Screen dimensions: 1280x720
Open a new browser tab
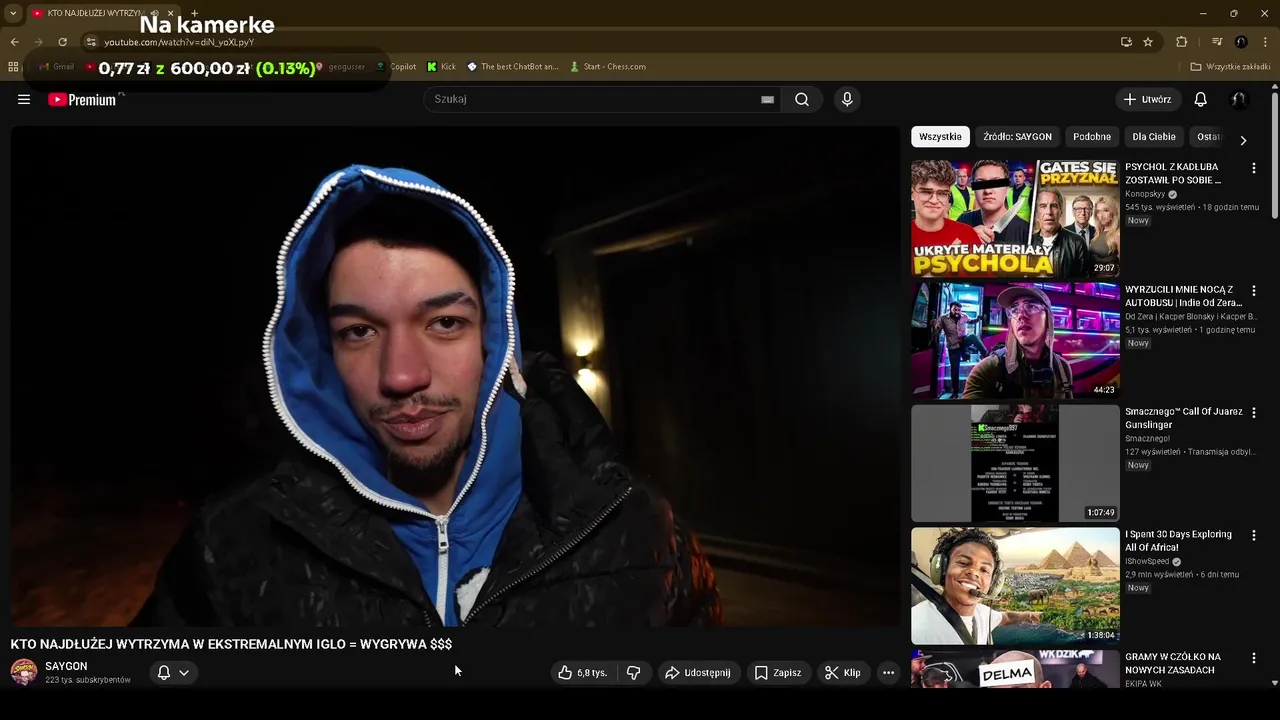(x=194, y=13)
